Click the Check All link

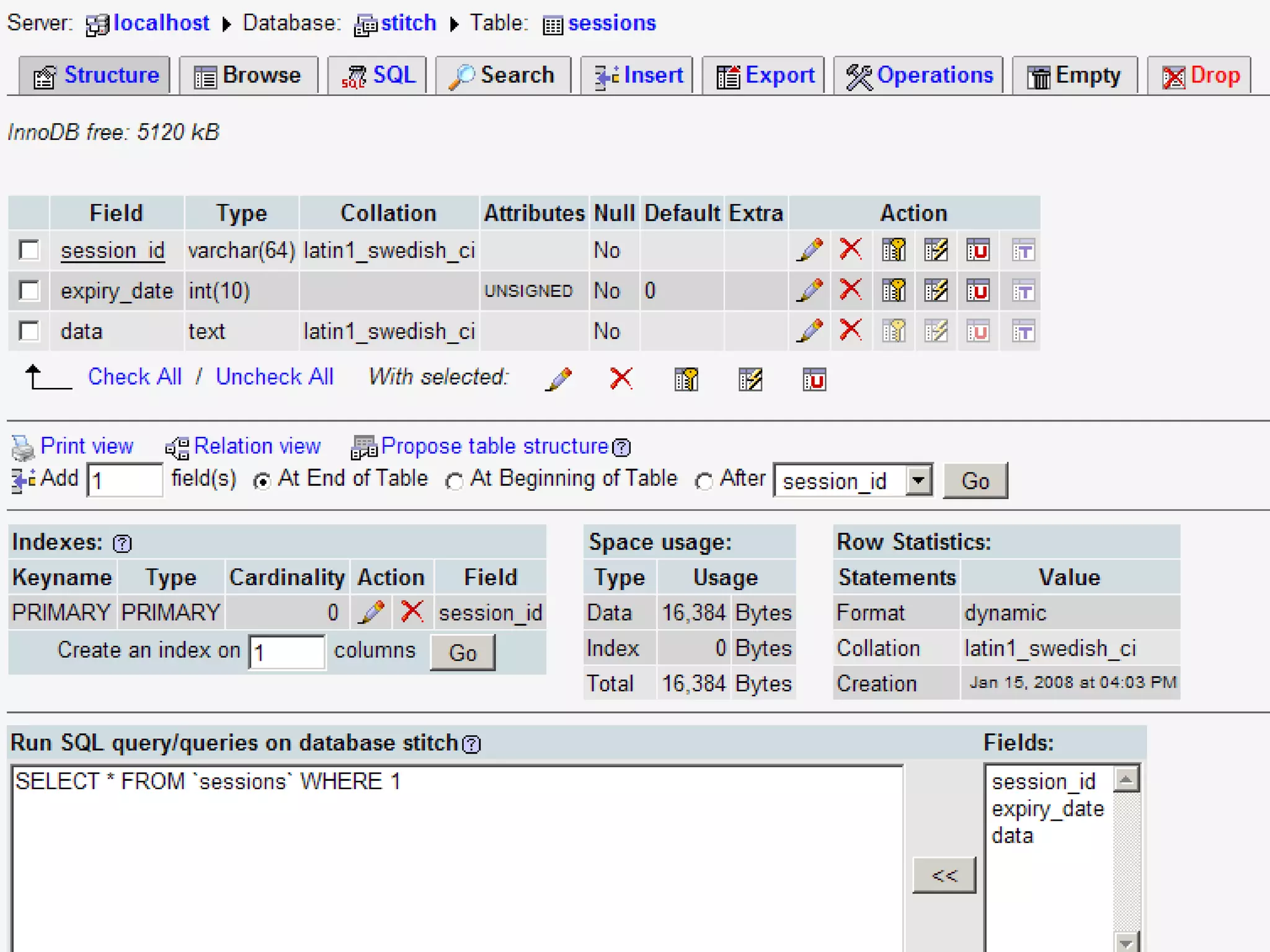pos(135,377)
